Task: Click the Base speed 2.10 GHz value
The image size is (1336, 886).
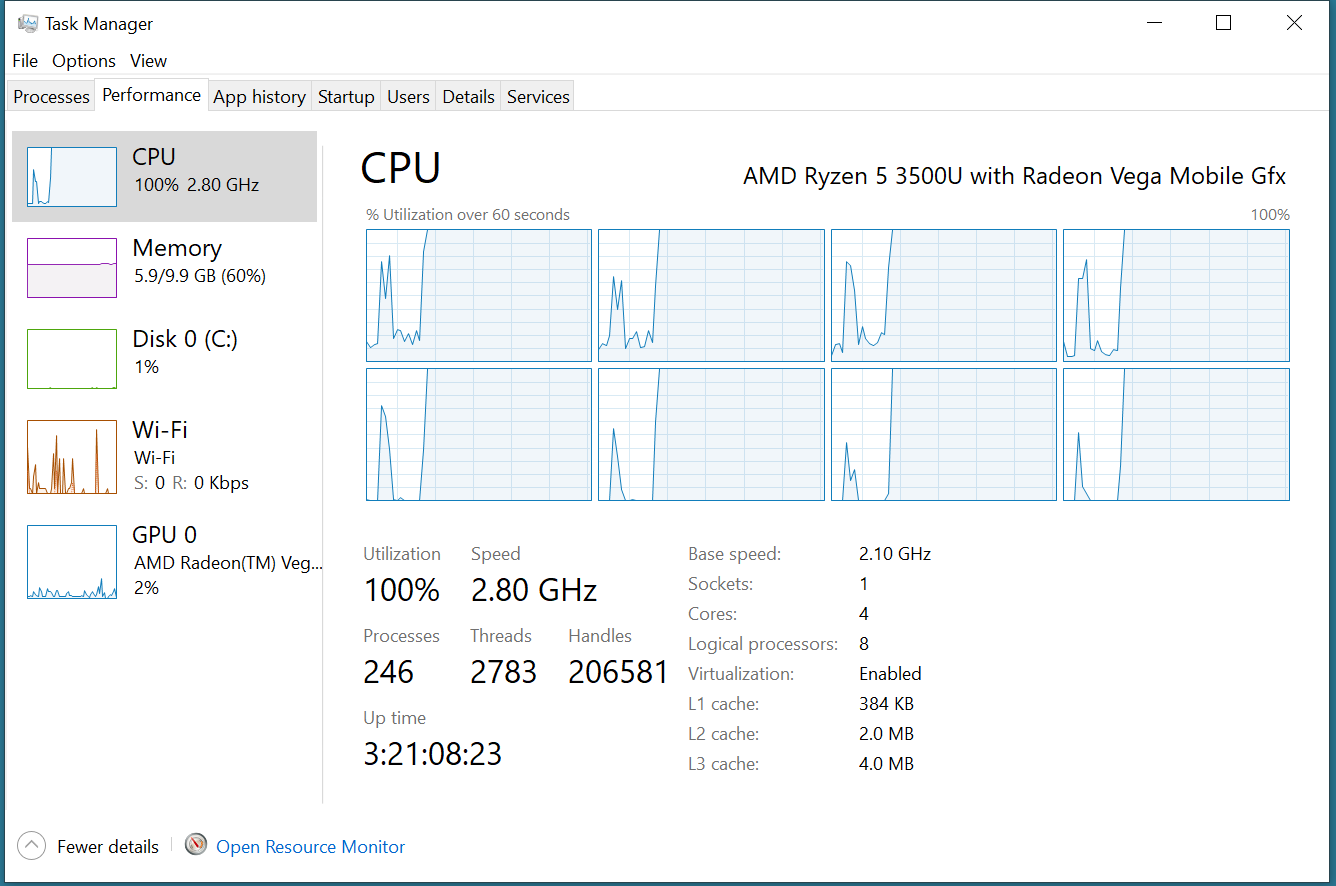Action: click(x=895, y=554)
